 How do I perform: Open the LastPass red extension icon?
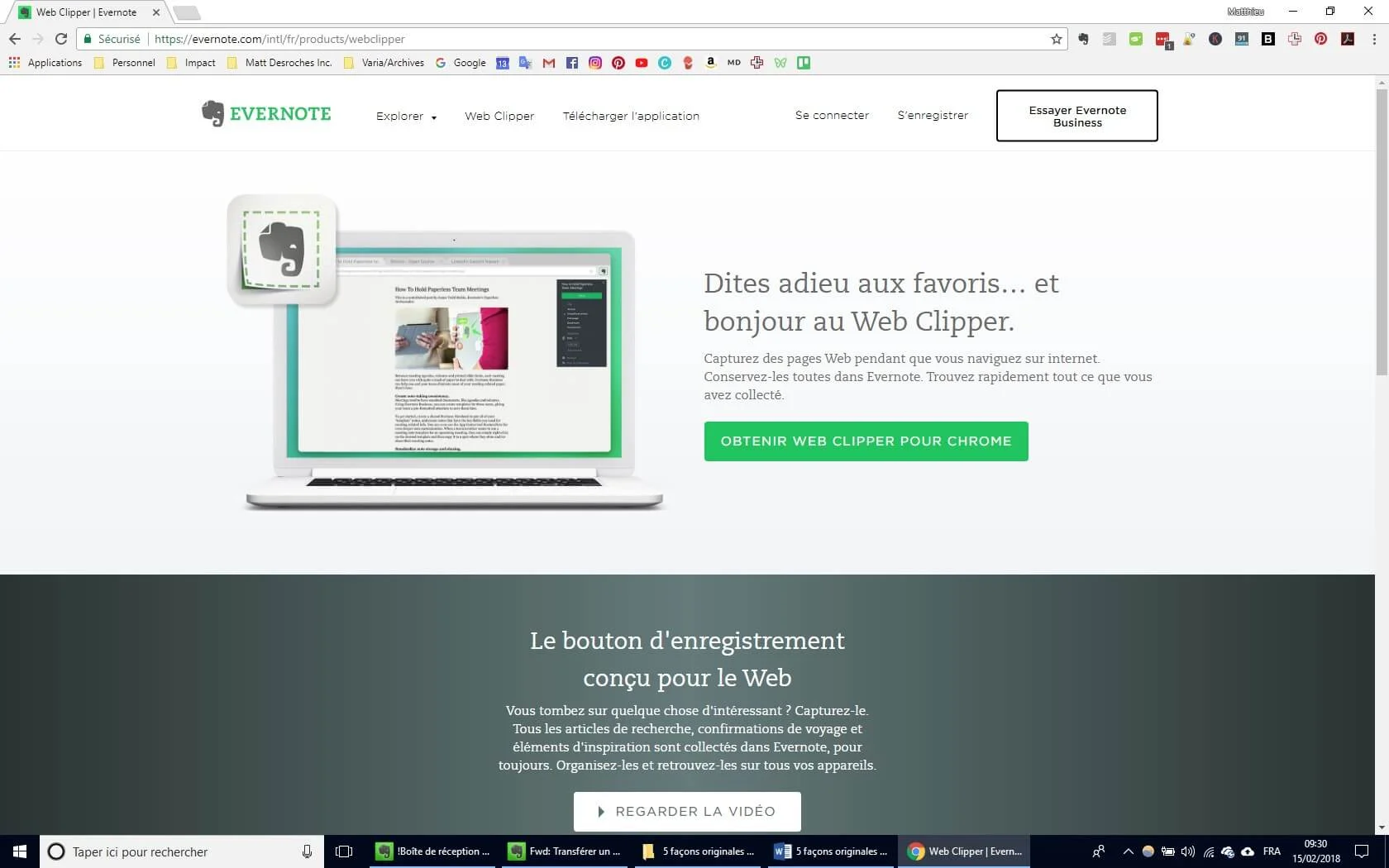tap(1162, 39)
